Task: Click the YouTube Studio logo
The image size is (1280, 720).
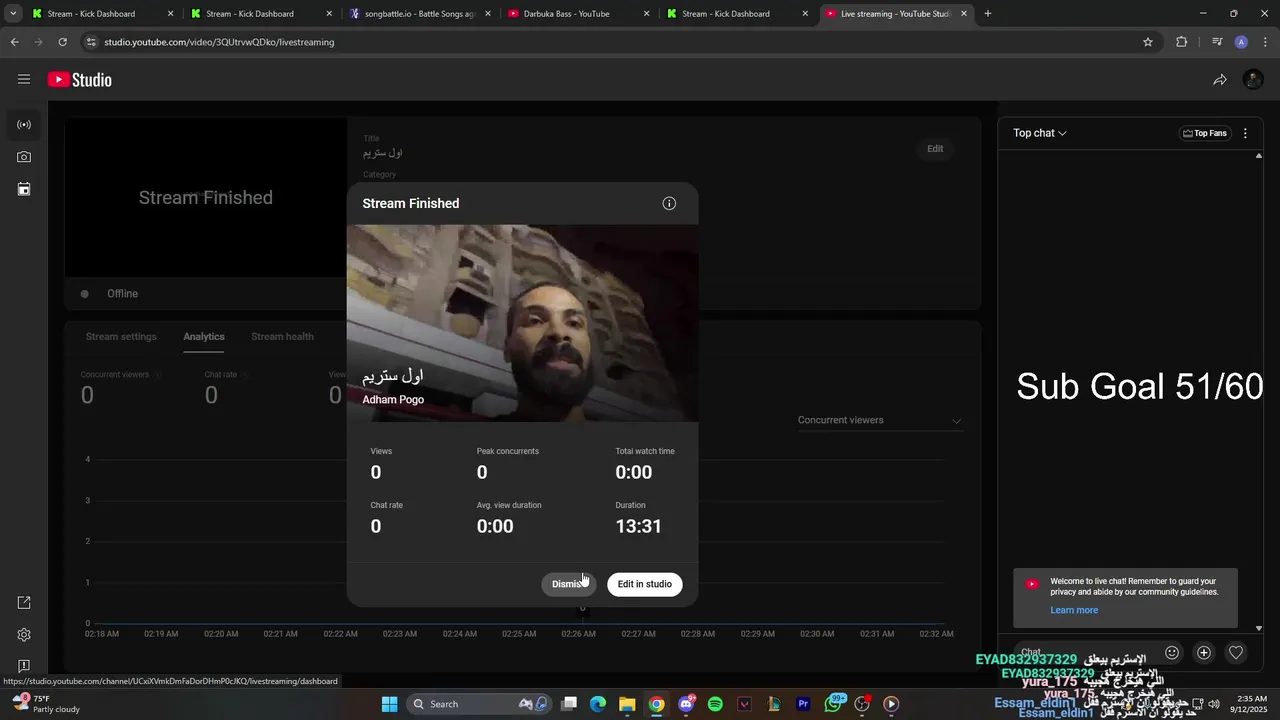Action: [80, 80]
